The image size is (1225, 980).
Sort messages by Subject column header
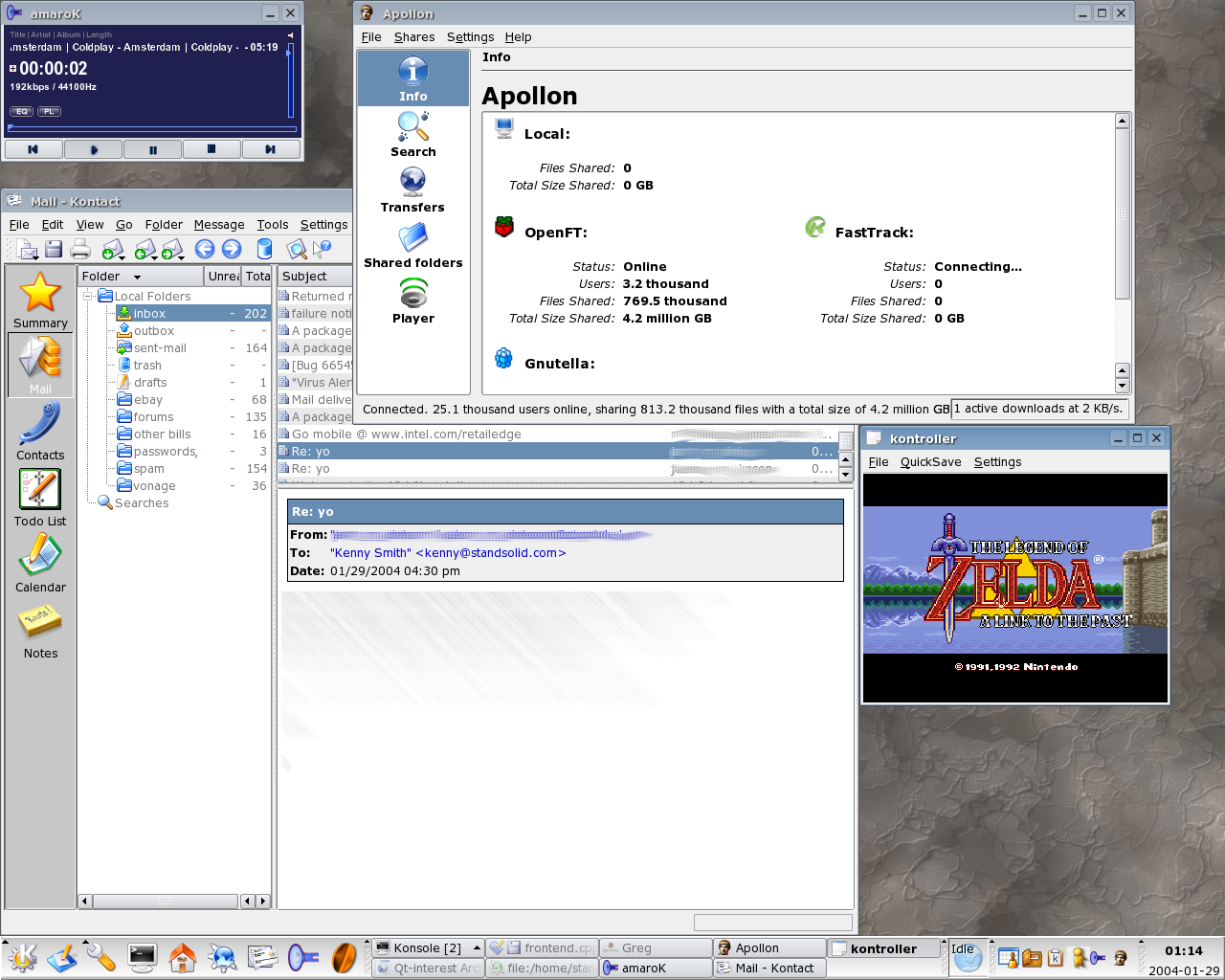[x=316, y=277]
